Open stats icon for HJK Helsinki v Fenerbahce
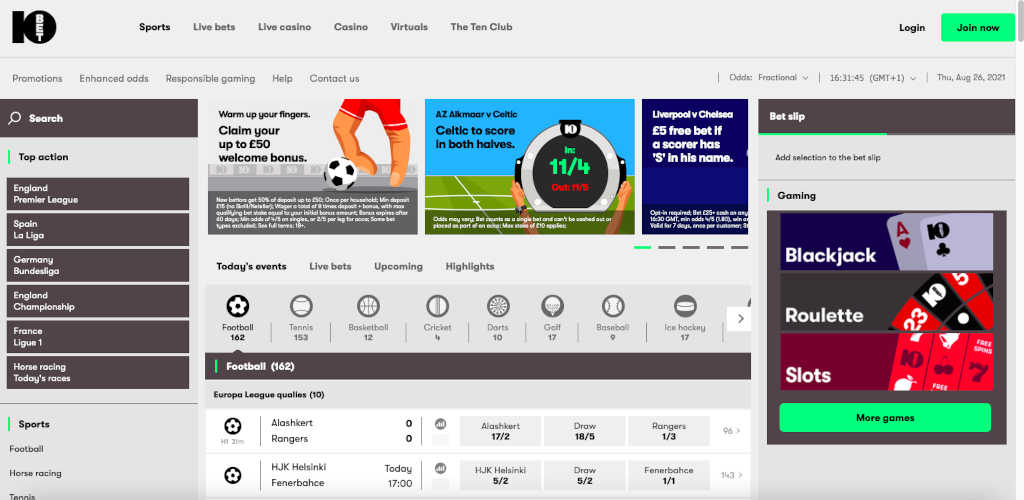The width and height of the screenshot is (1024, 500). pyautogui.click(x=441, y=468)
